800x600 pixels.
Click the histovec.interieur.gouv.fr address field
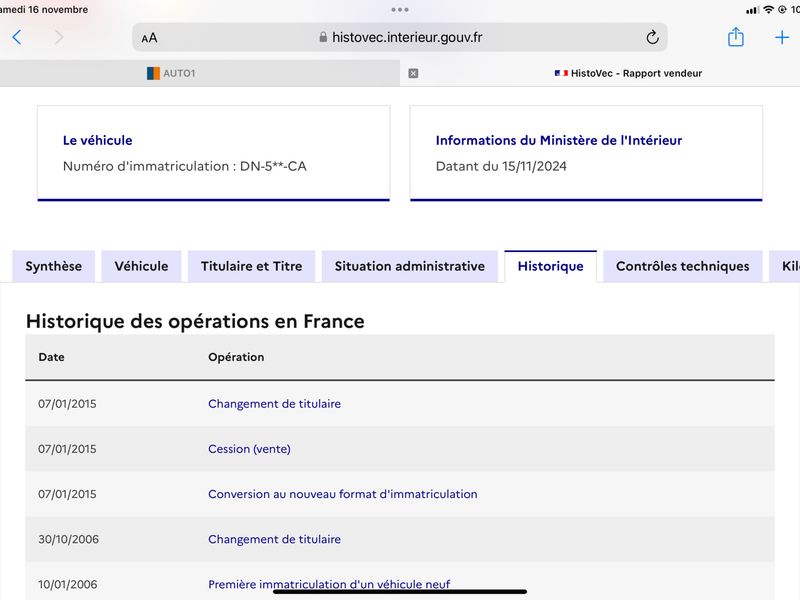(400, 37)
